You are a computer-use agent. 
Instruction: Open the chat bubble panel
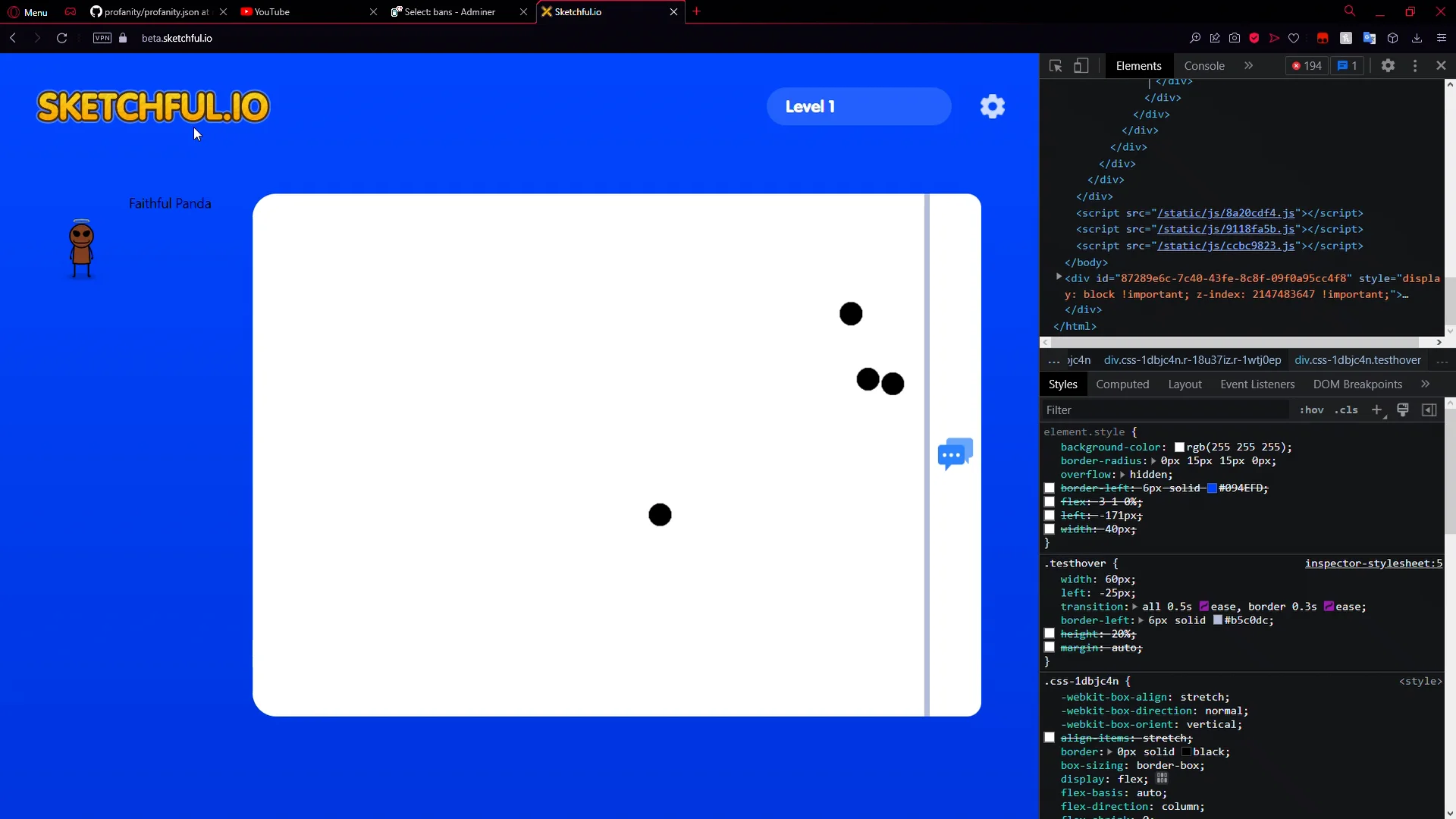click(x=955, y=453)
